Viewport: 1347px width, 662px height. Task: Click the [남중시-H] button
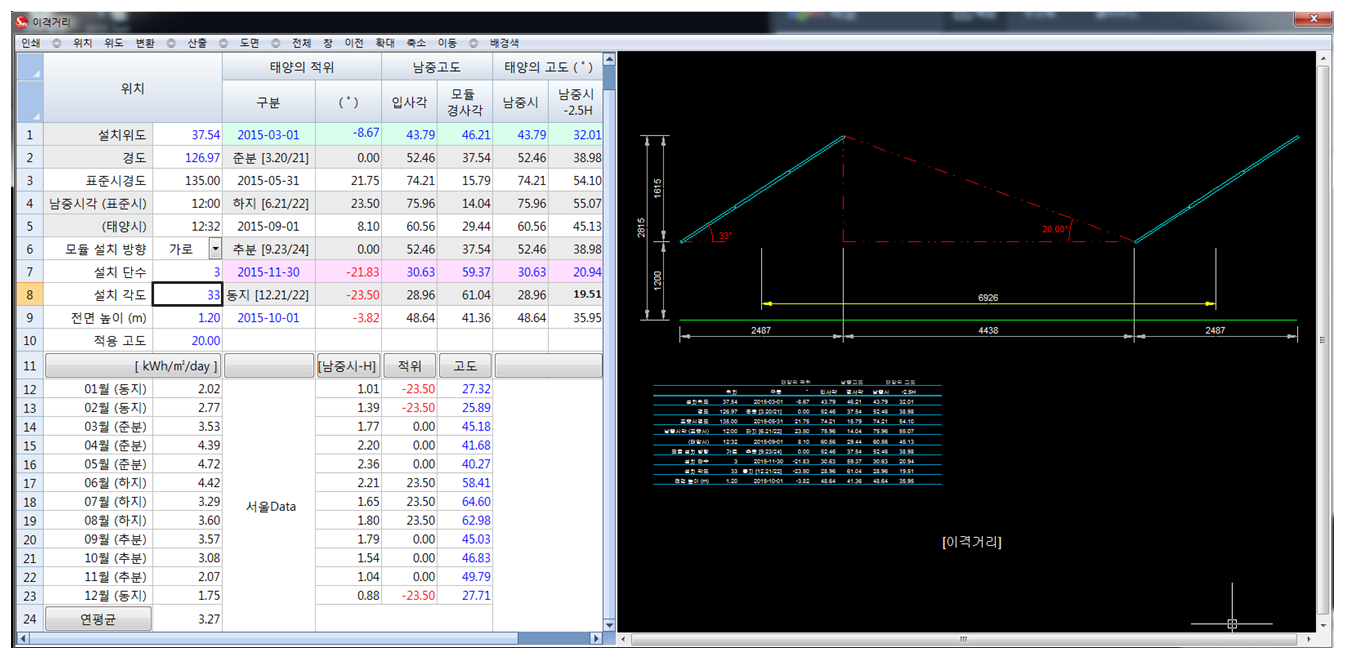click(x=348, y=366)
